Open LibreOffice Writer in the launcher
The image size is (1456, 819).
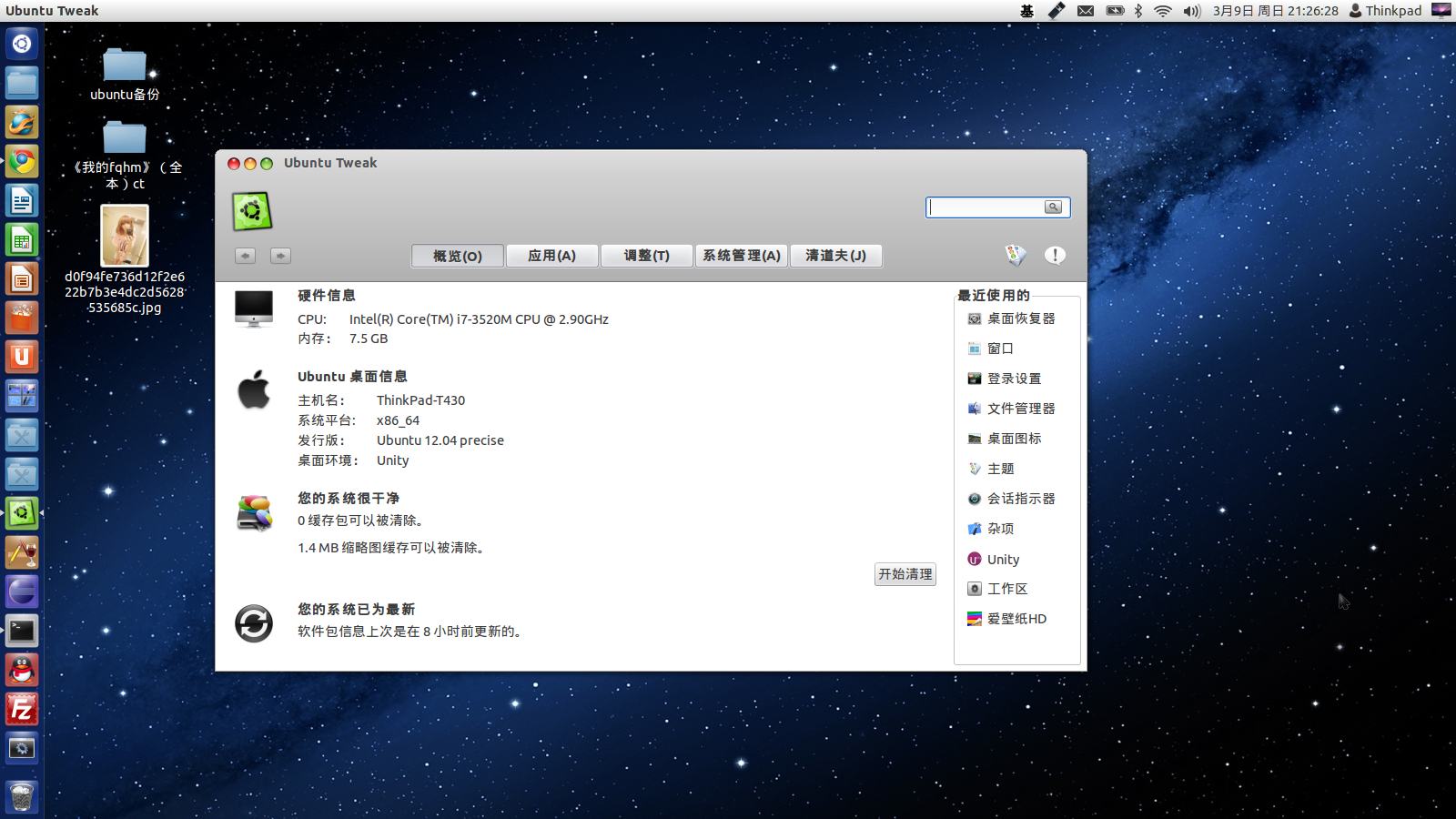coord(22,201)
